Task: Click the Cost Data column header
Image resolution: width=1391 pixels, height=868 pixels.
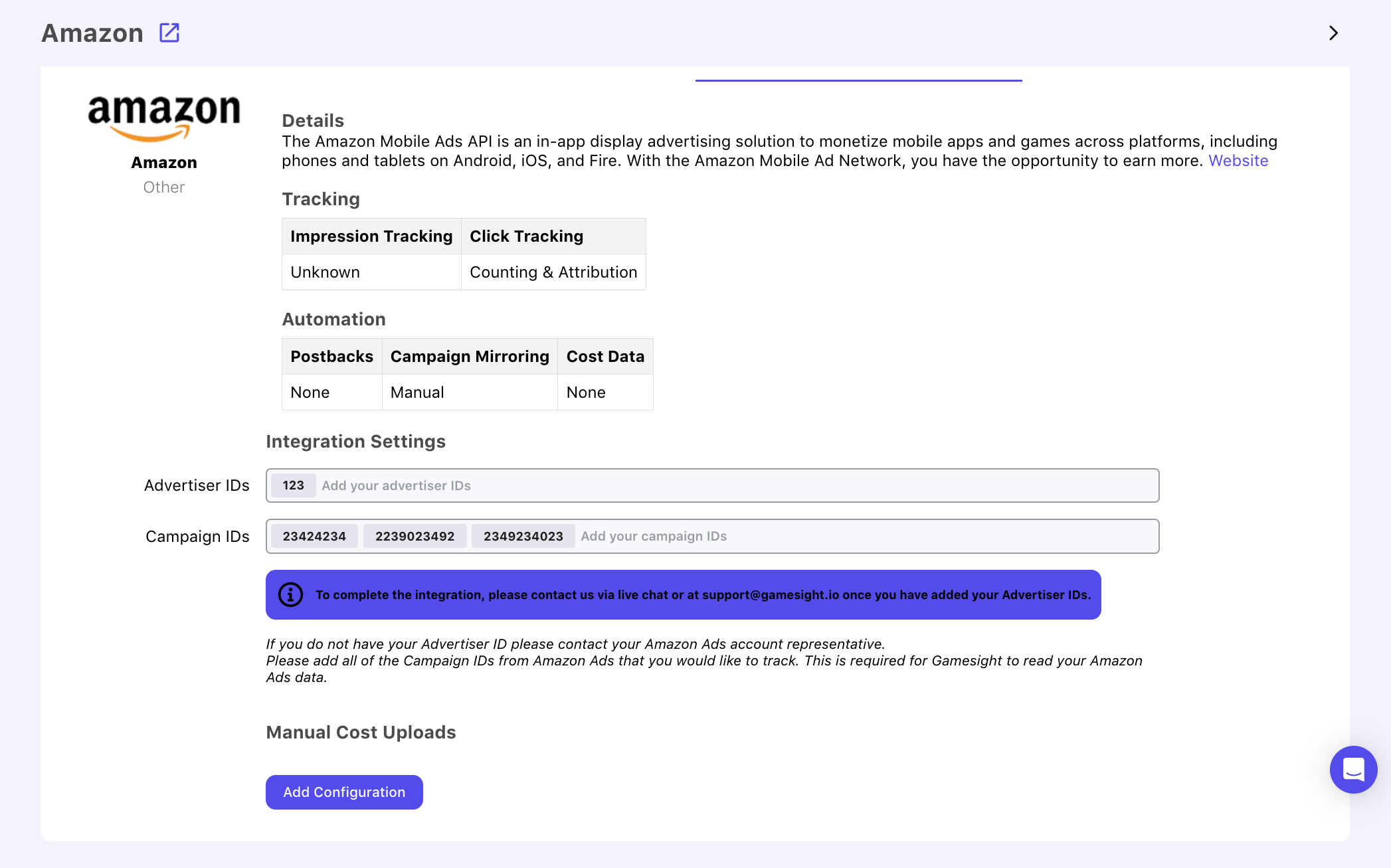Action: pyautogui.click(x=605, y=357)
